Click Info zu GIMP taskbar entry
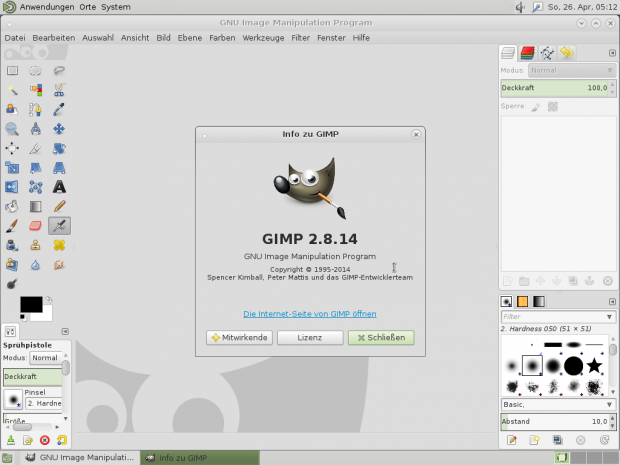This screenshot has width=620, height=465. pos(200,458)
